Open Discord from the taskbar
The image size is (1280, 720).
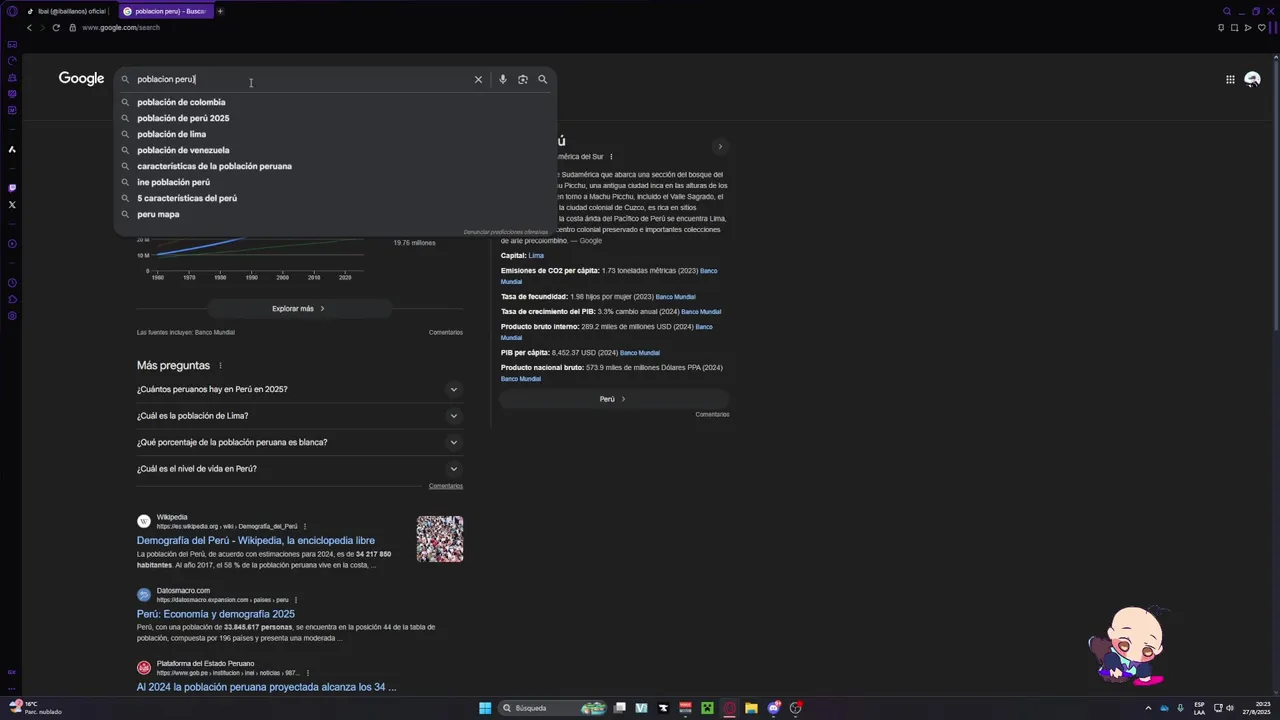coord(773,708)
